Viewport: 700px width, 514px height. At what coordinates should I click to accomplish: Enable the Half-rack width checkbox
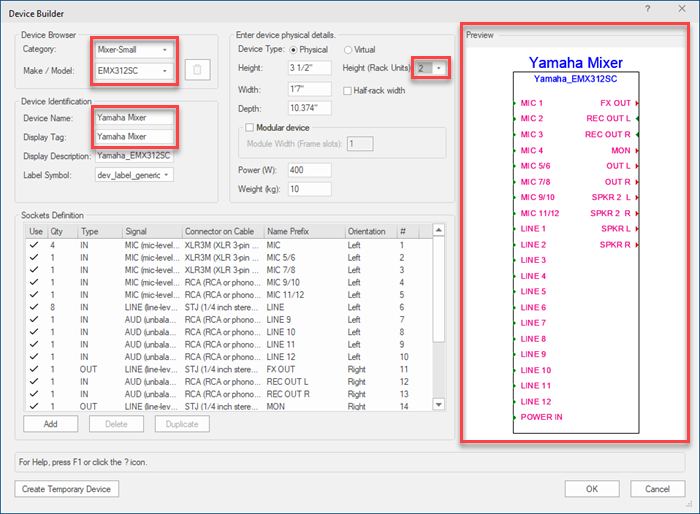(x=347, y=91)
